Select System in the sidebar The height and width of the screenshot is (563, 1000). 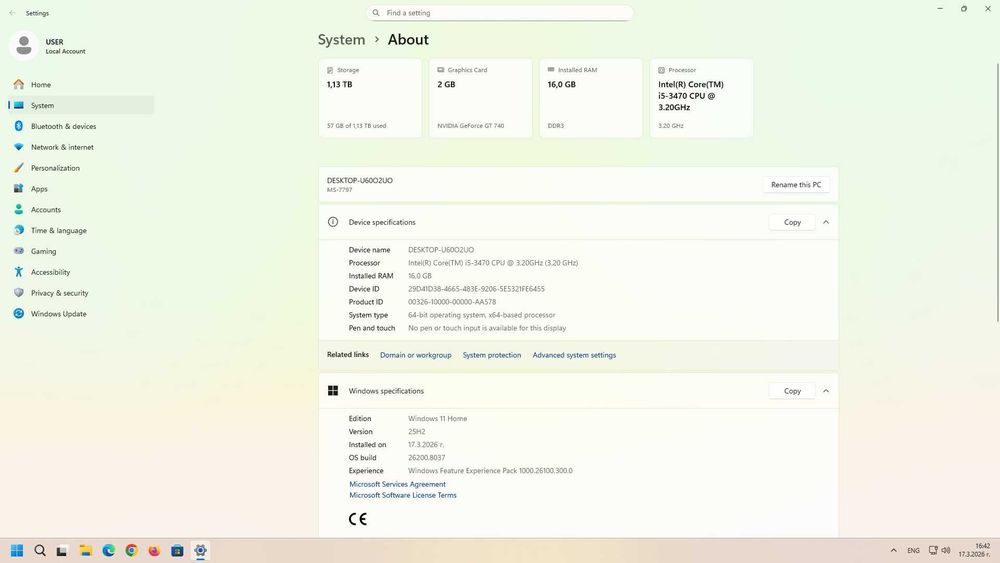(x=81, y=105)
